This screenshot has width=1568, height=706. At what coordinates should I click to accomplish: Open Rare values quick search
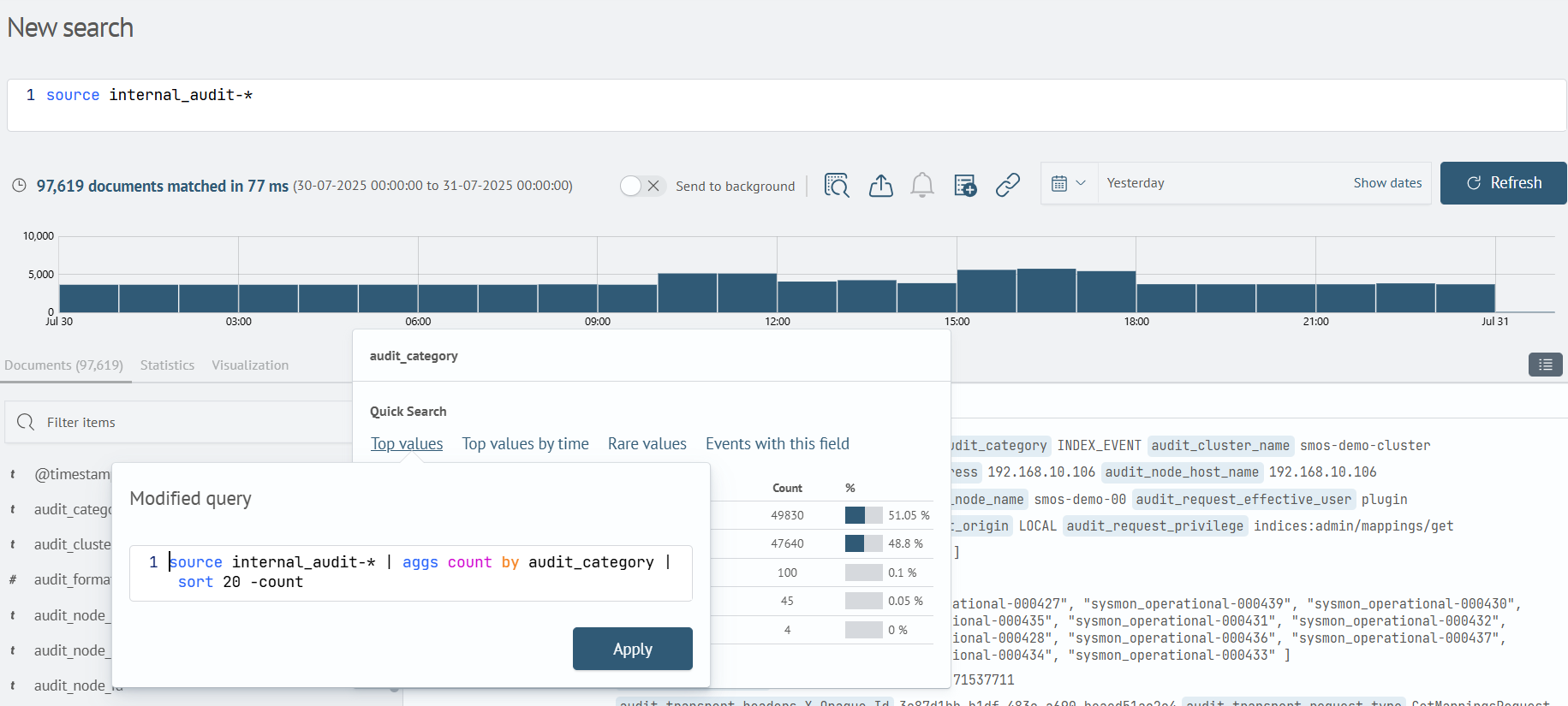click(x=647, y=443)
